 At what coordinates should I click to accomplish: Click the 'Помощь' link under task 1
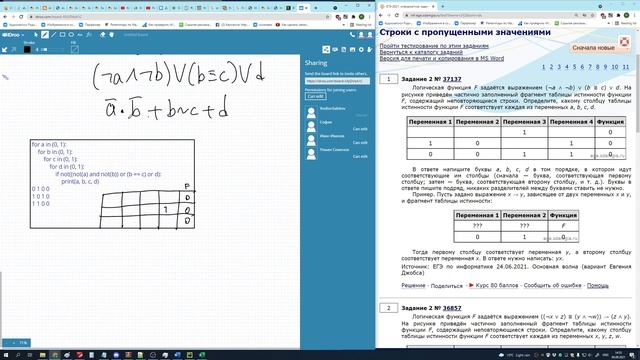click(598, 285)
